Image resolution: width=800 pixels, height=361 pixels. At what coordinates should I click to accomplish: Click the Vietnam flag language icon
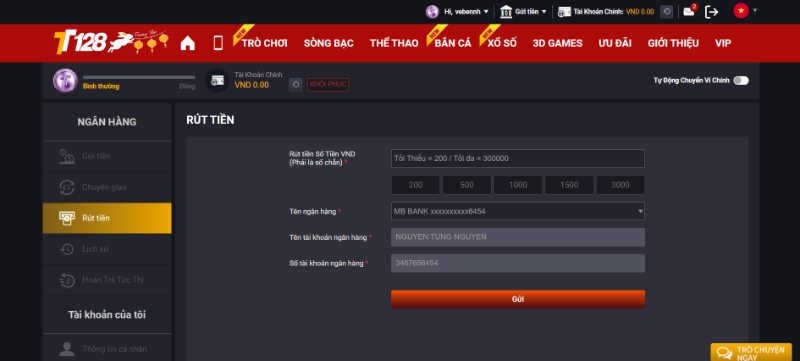pyautogui.click(x=741, y=10)
